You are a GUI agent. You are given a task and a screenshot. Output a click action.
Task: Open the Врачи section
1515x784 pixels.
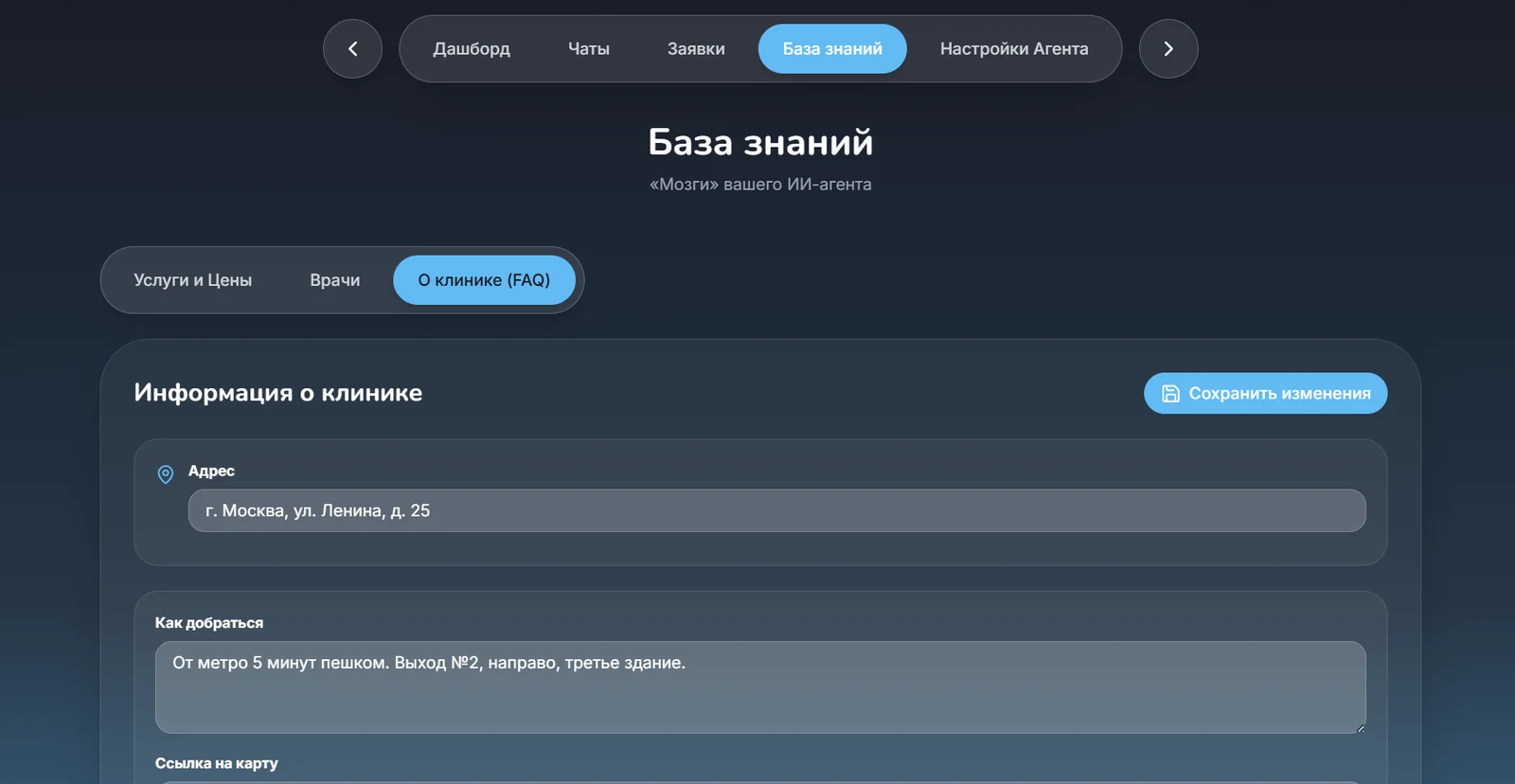click(x=335, y=280)
